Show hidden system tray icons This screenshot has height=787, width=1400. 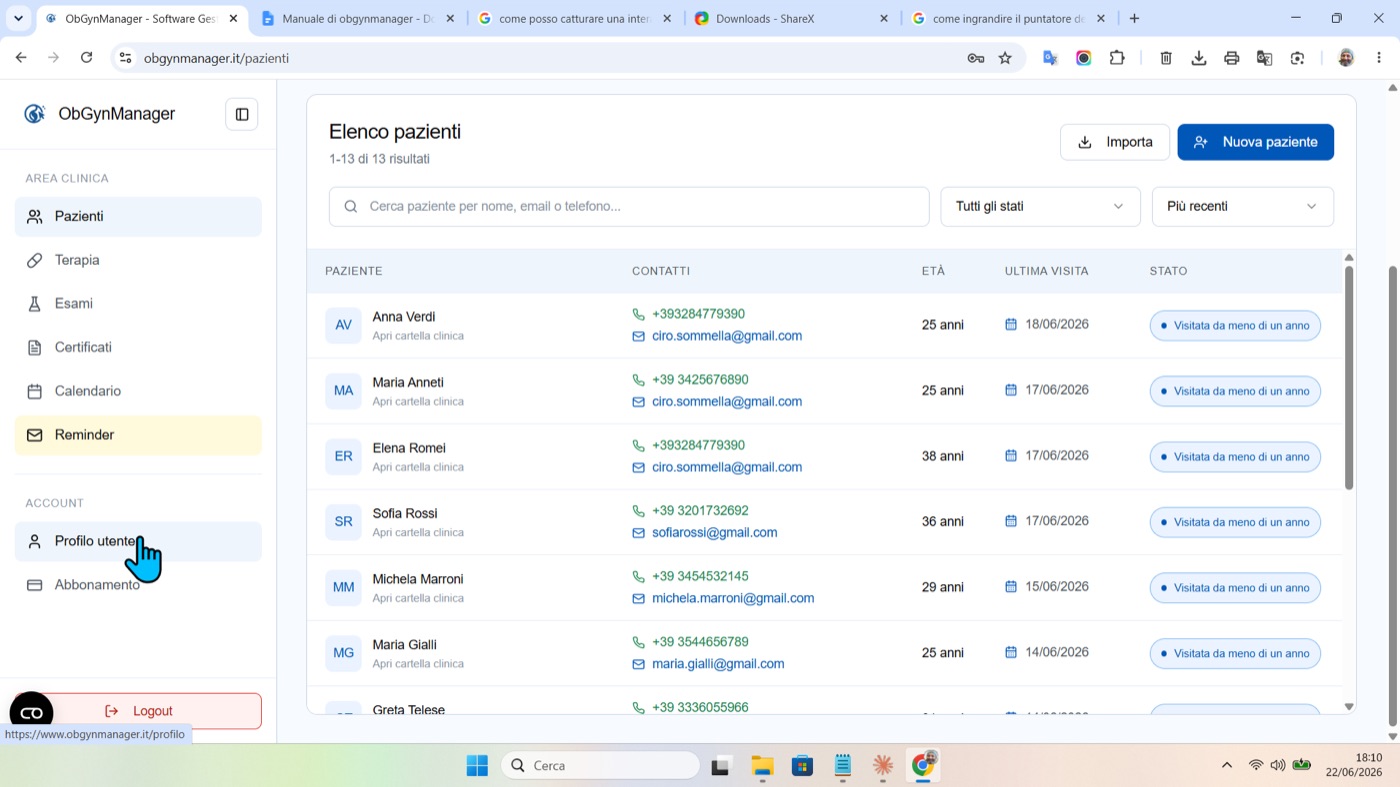1227,766
